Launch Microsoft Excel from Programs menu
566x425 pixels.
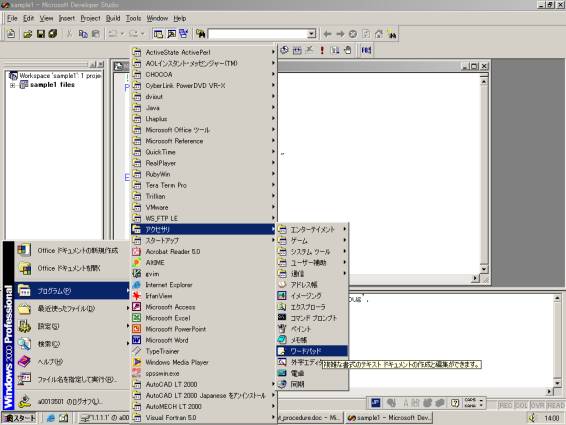point(203,318)
